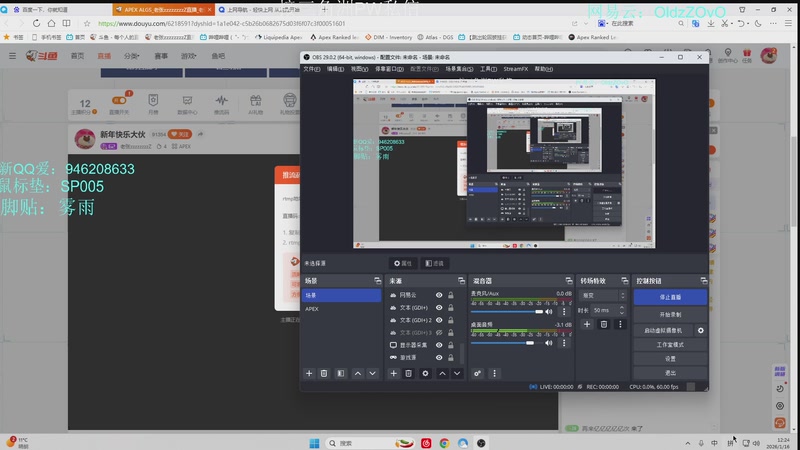Expand hidden system tray icons chevron
This screenshot has height=450, width=800.
pos(688,443)
